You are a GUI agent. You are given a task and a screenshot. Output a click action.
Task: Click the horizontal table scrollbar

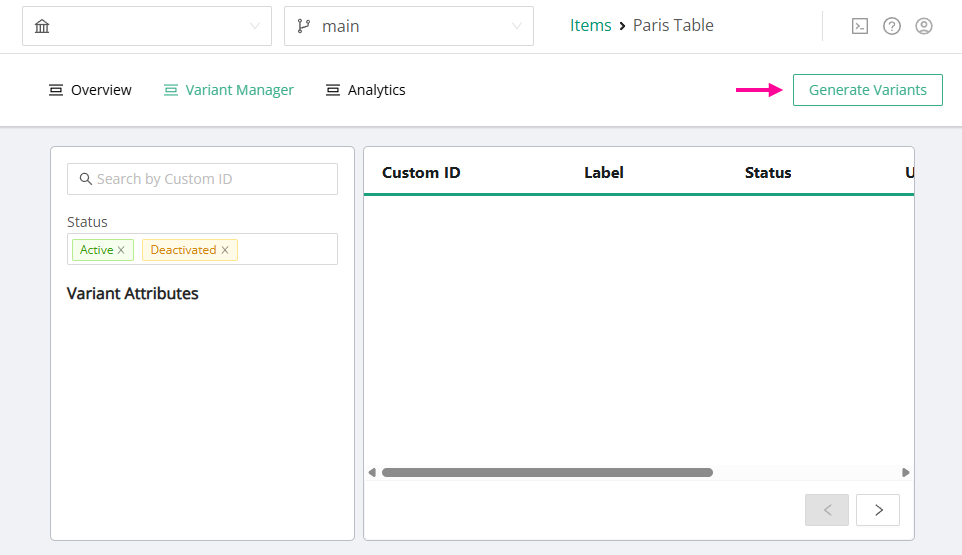click(x=546, y=472)
